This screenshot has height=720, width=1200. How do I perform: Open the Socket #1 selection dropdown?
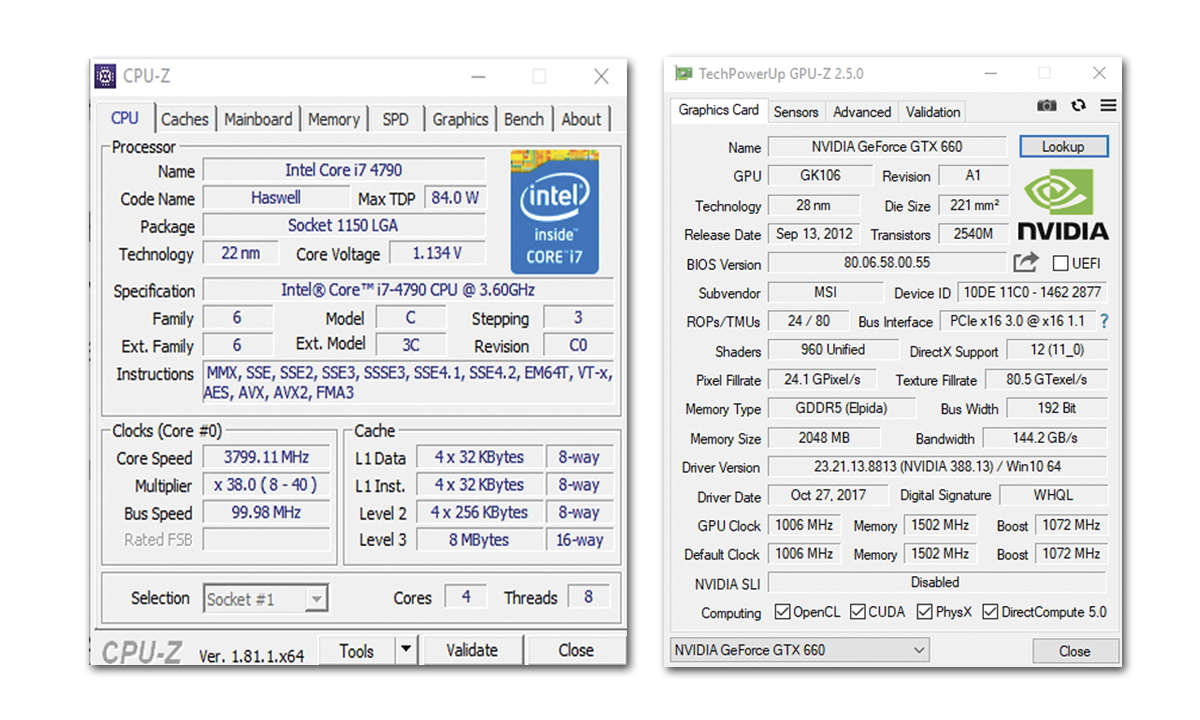[265, 599]
